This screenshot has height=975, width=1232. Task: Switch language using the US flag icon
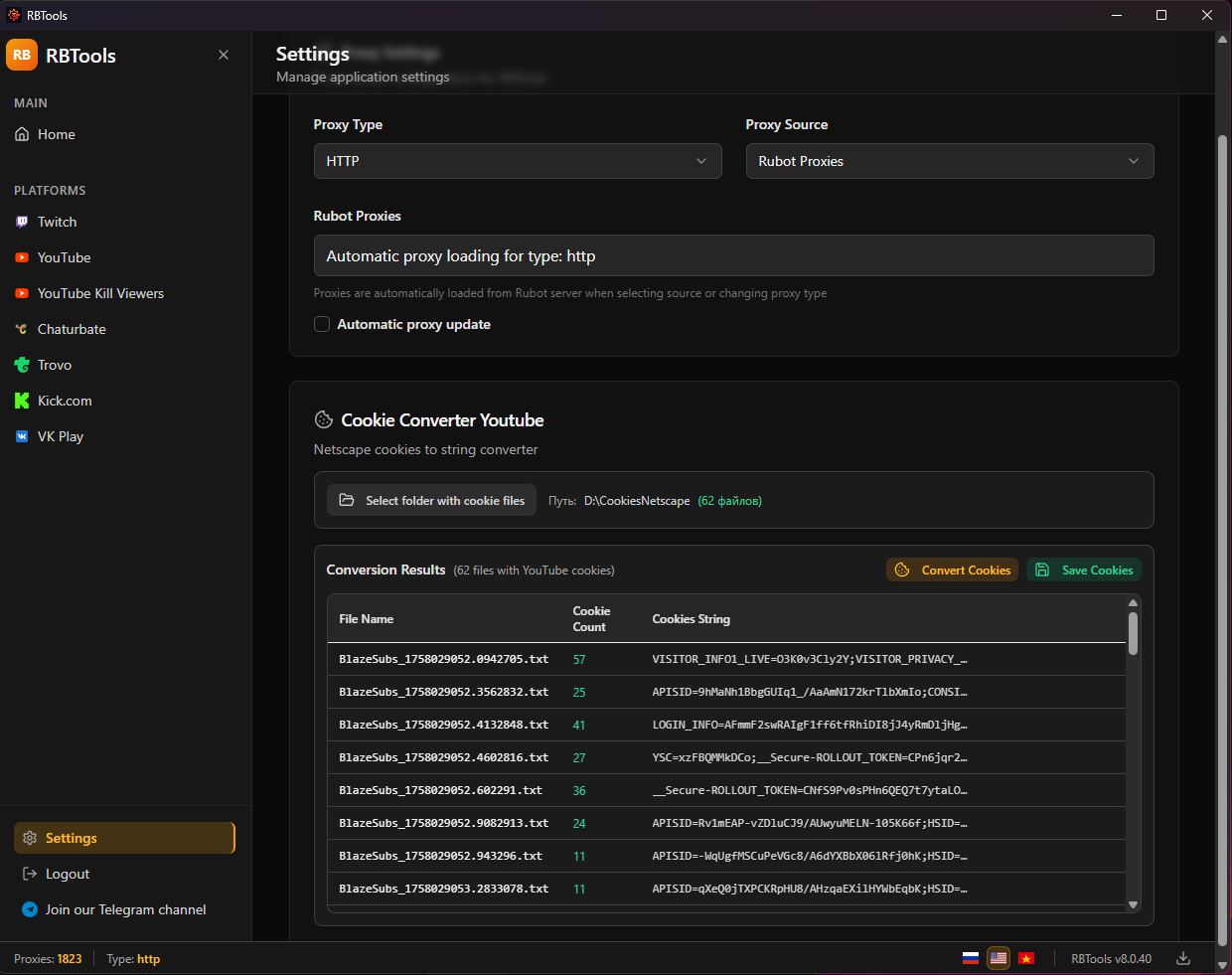[999, 958]
